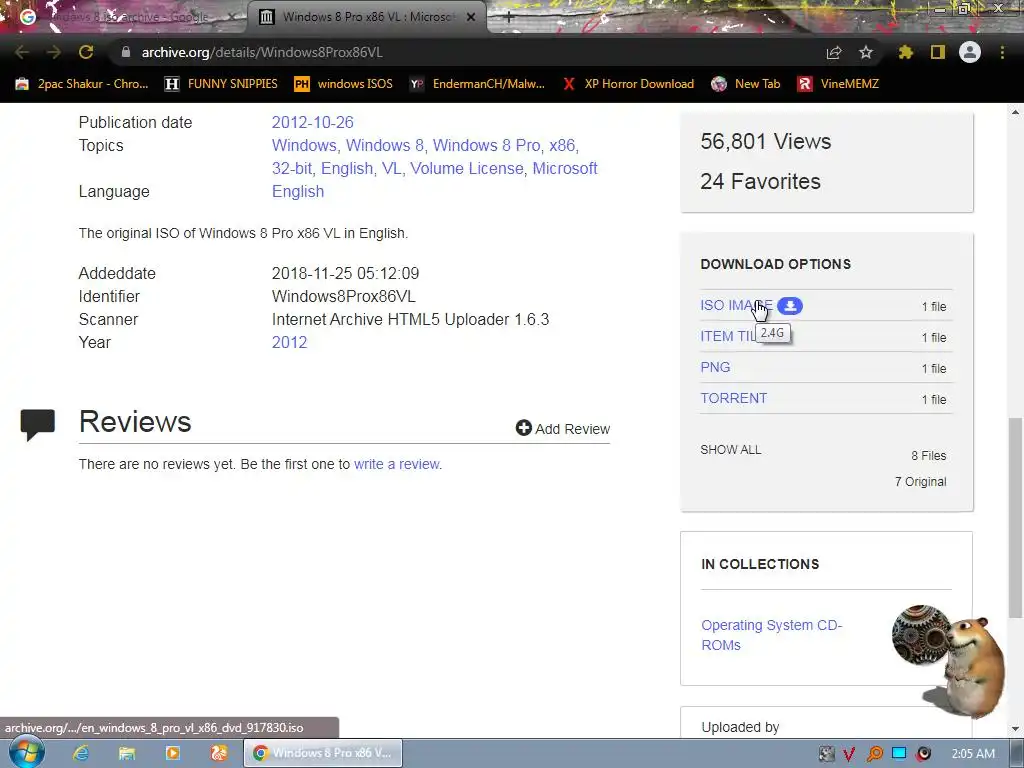Click the Reviews speech bubble icon

point(37,424)
